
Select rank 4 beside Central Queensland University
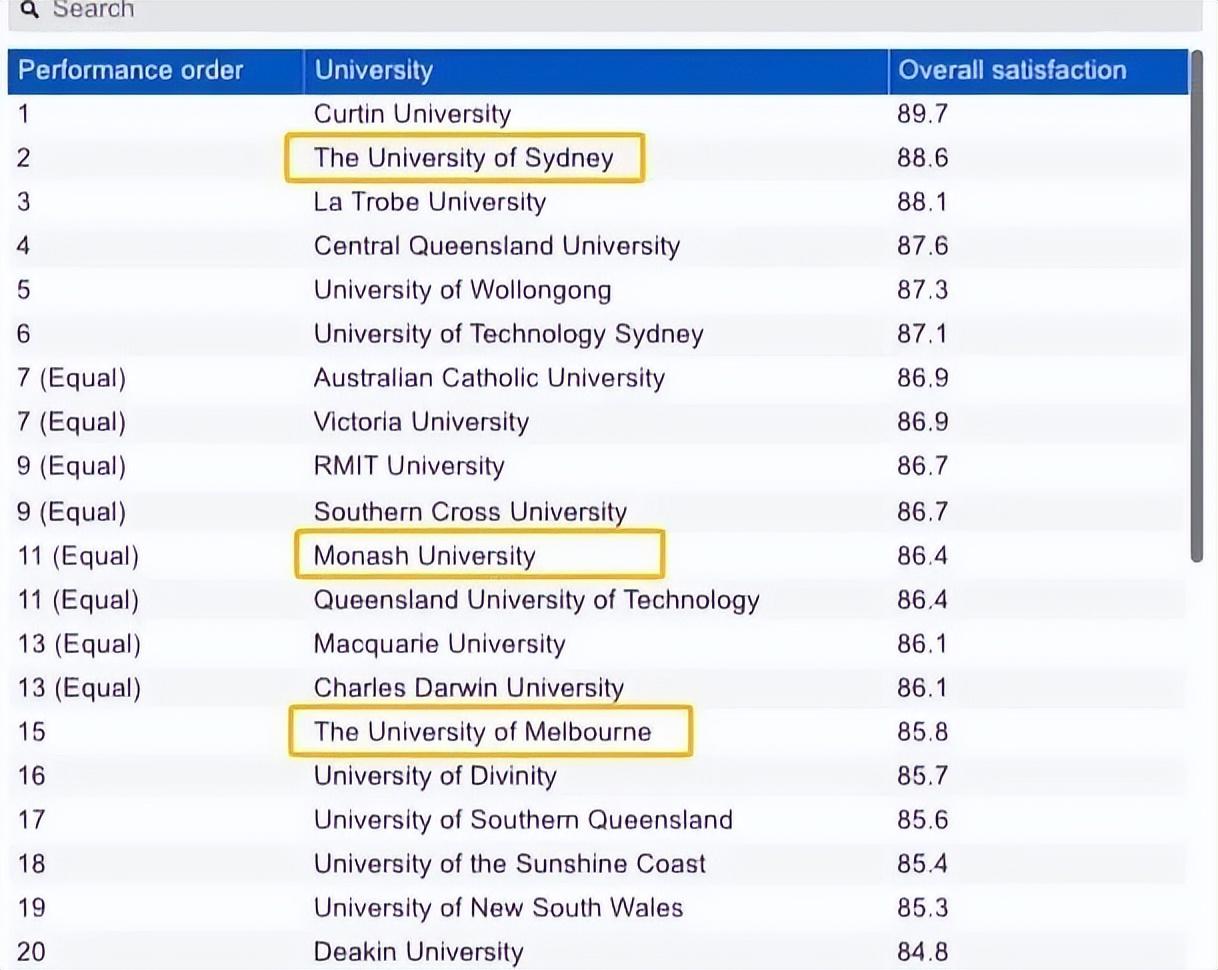coord(24,246)
